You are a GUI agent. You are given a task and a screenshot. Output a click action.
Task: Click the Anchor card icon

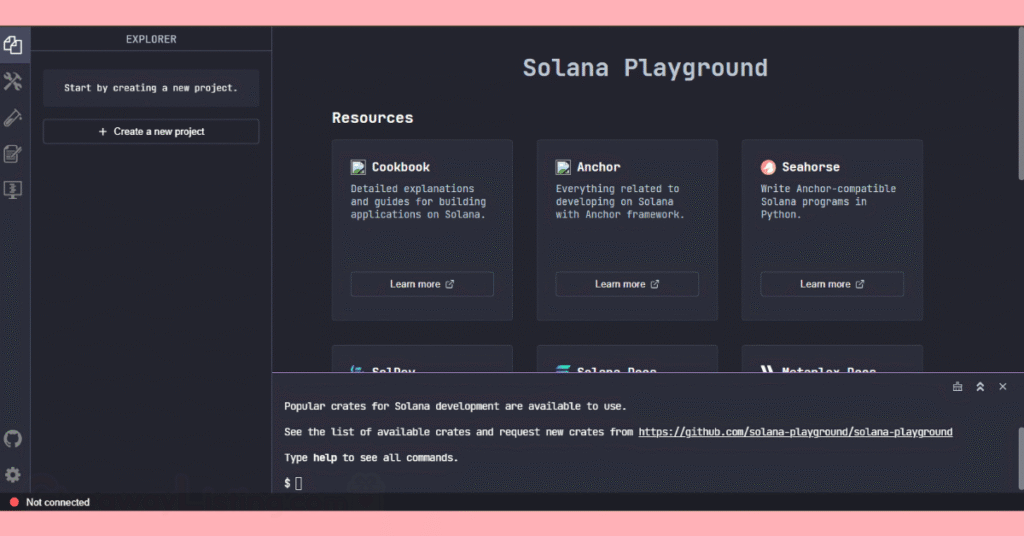coord(563,167)
